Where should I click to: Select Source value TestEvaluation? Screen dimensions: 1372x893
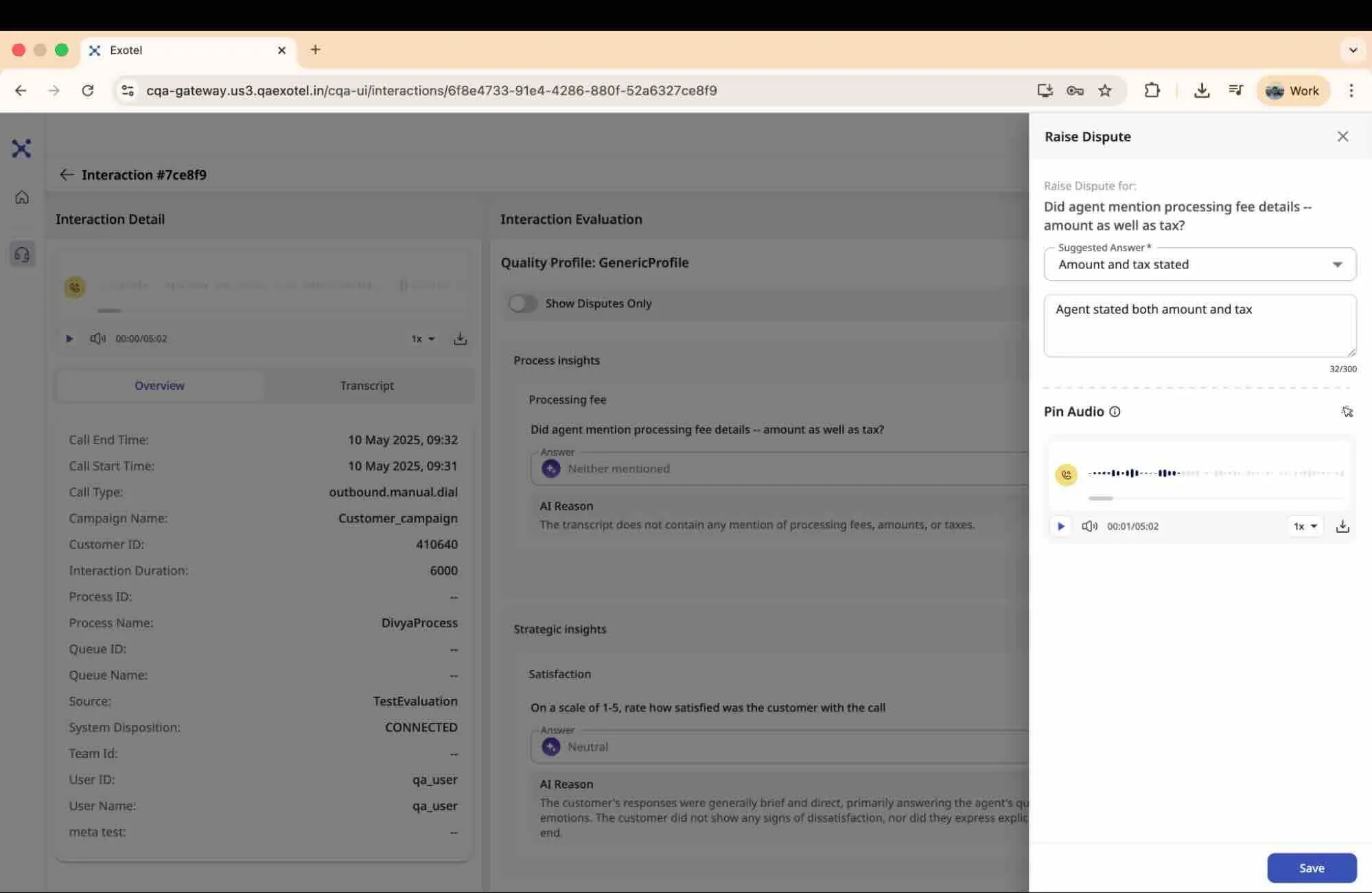415,701
